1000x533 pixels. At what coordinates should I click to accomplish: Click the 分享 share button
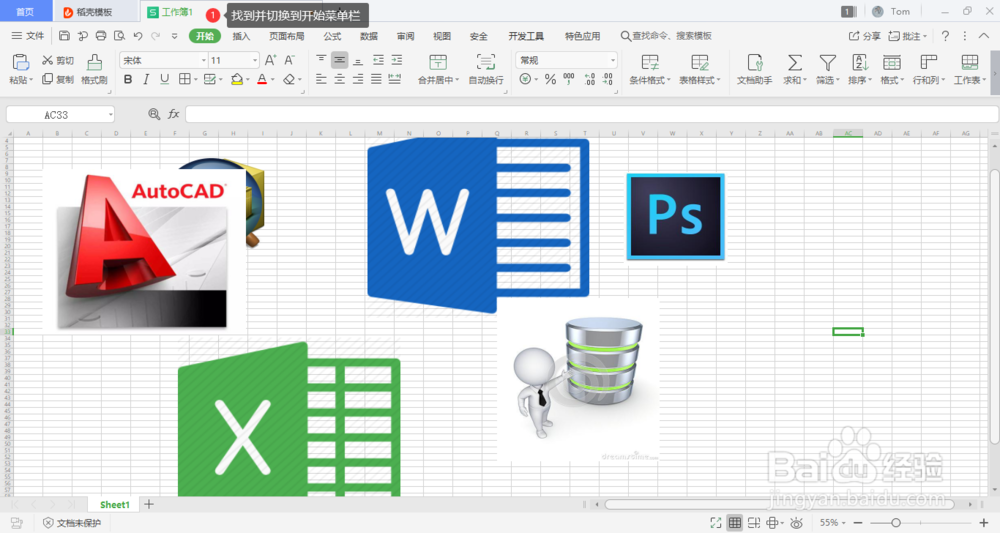864,36
